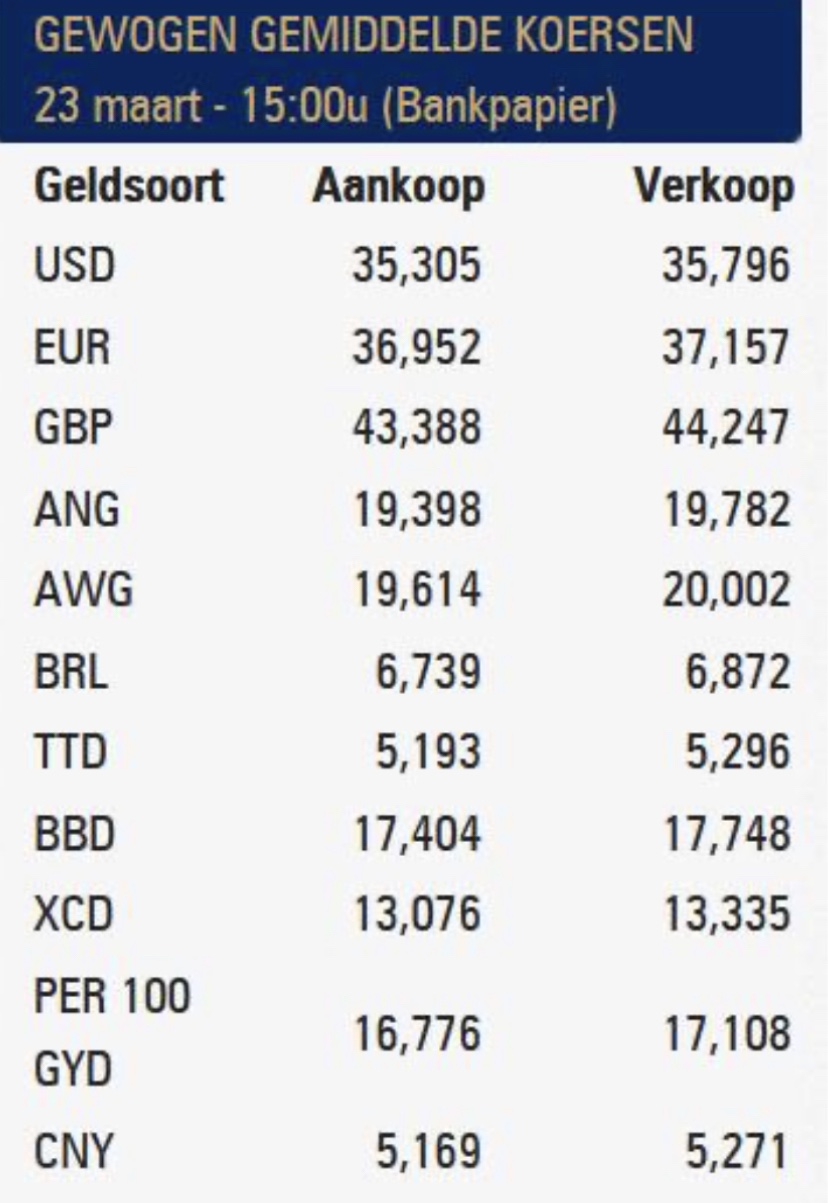Click the USD currency row label

click(76, 267)
